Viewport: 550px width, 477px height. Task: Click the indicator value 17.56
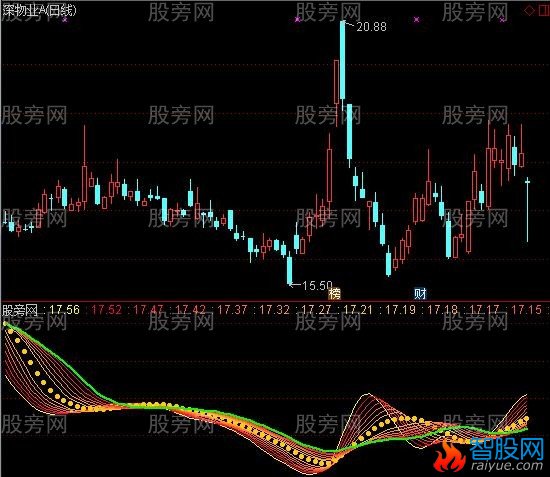click(x=65, y=310)
